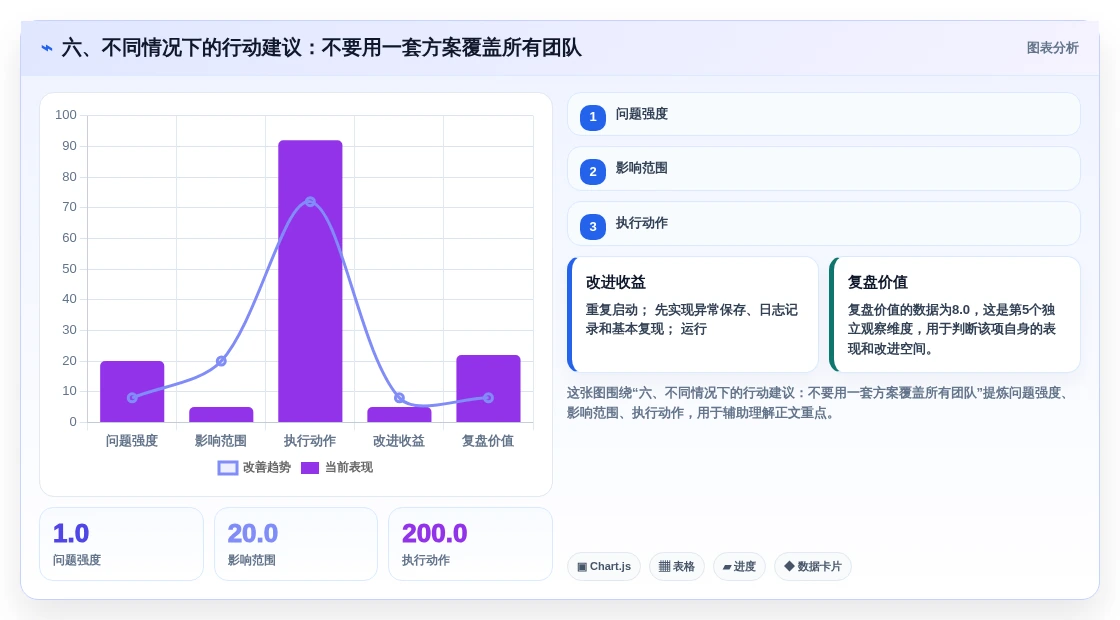Viewport: 1120px width, 620px height.
Task: Click the 问题强度 x-axis label
Action: click(x=132, y=441)
